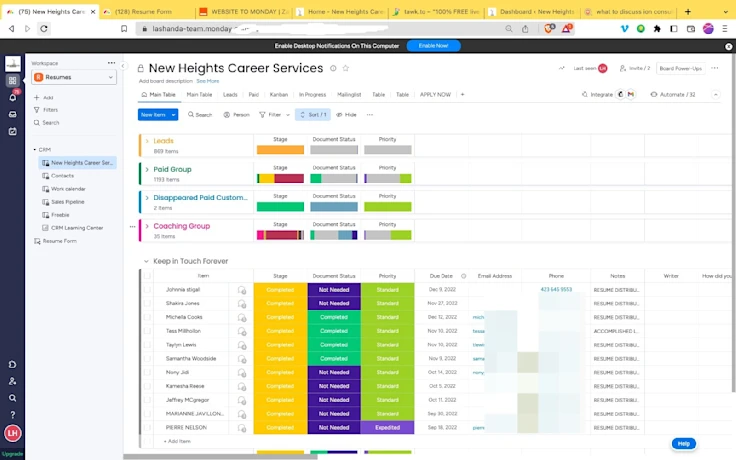
Task: Open toolbar more options three dots
Action: coord(370,115)
